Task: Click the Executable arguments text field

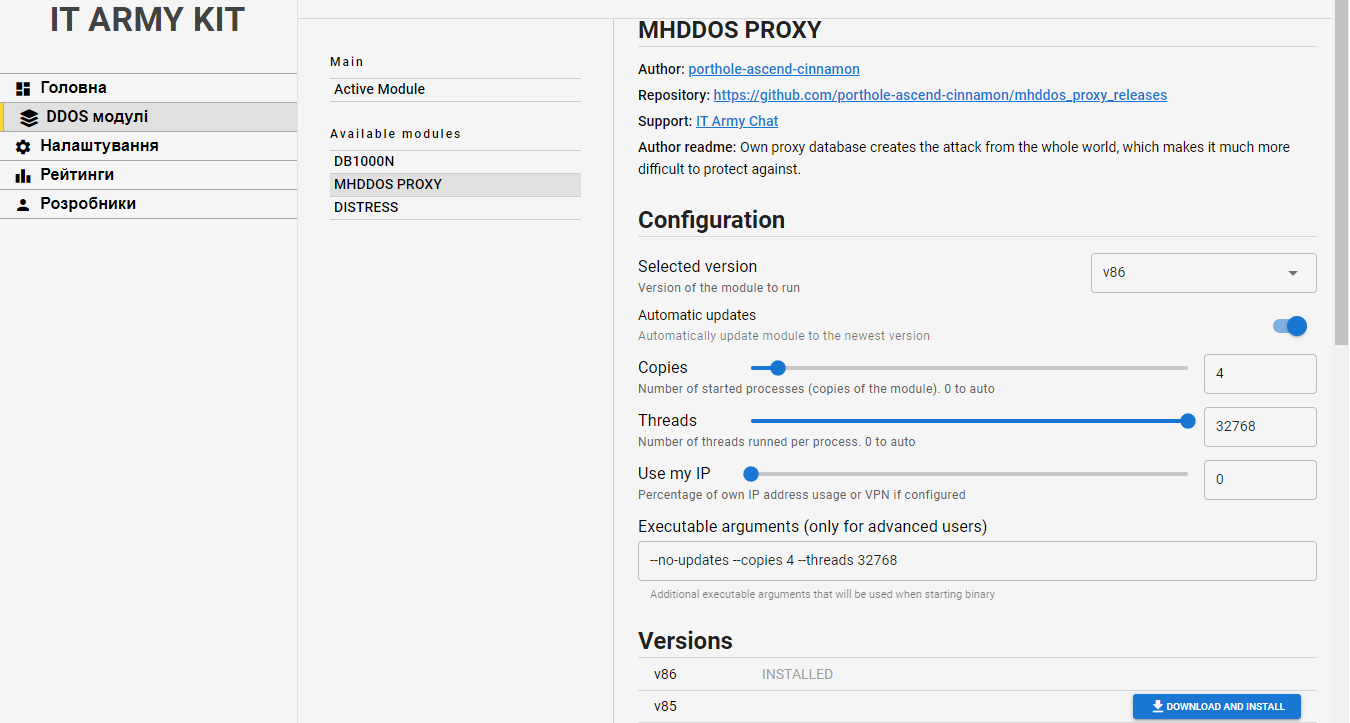Action: click(x=976, y=561)
